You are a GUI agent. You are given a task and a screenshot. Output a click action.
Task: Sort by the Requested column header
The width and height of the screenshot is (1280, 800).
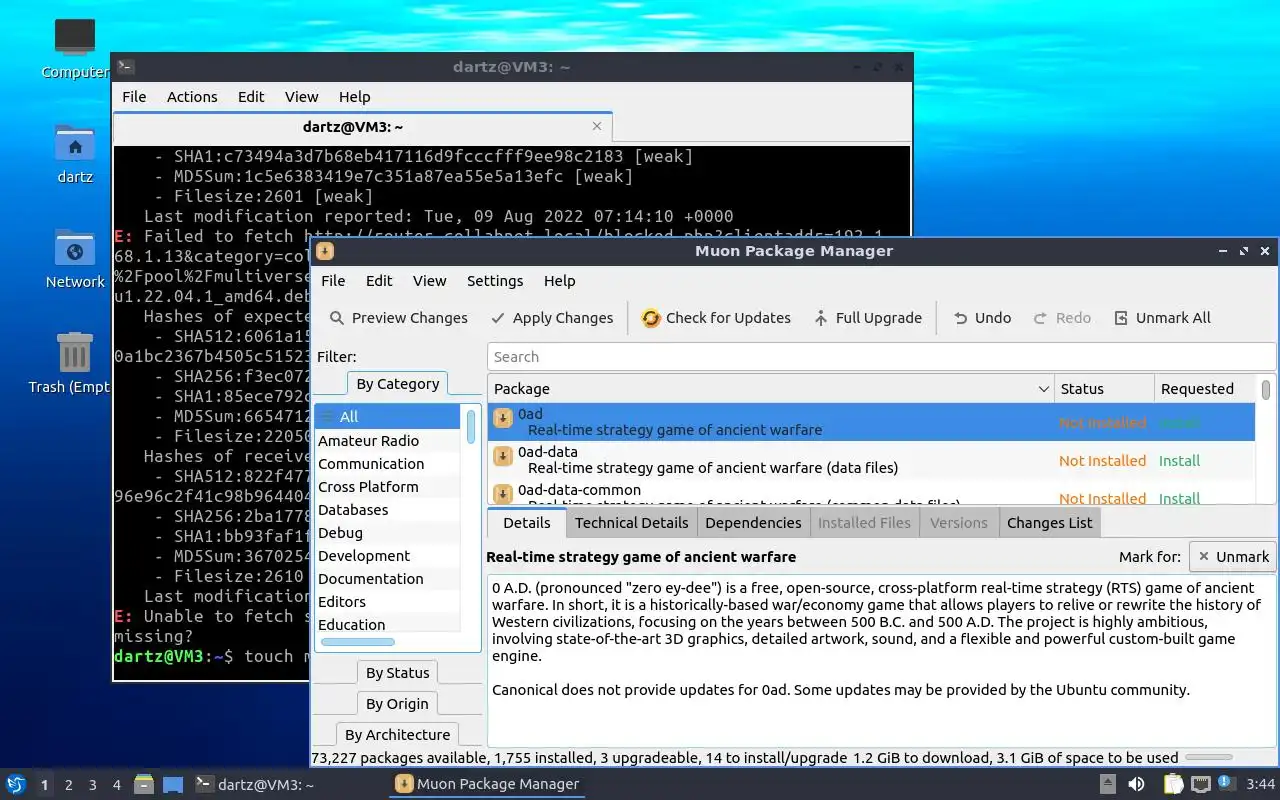[1205, 389]
